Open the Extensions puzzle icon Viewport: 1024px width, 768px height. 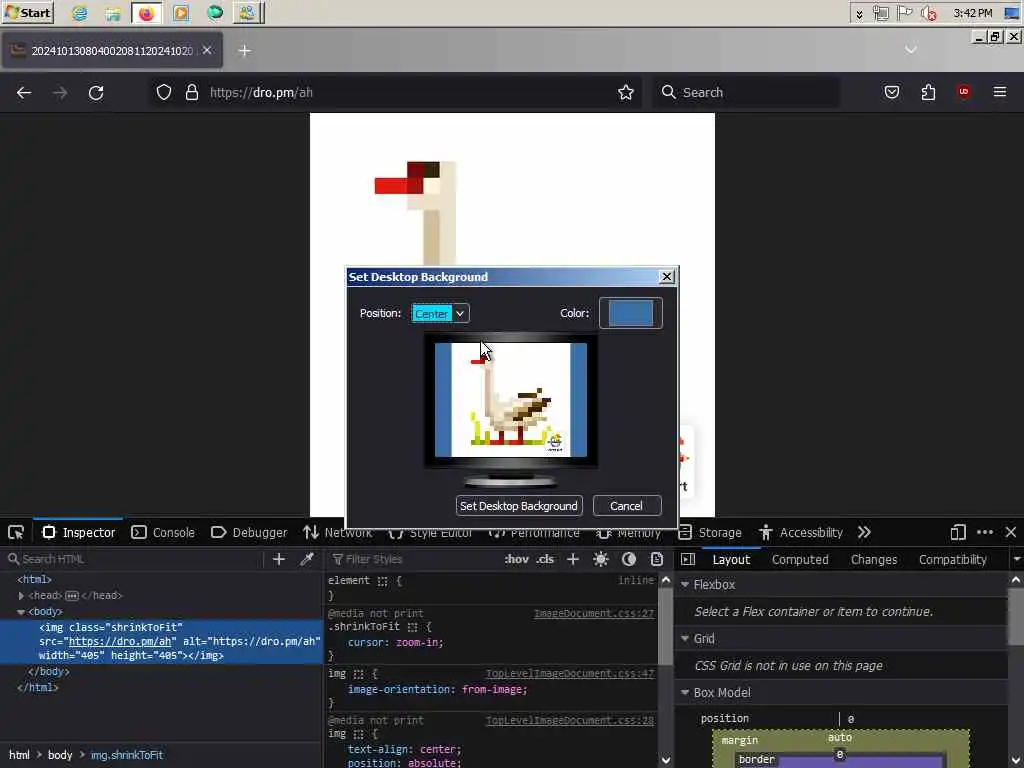pyautogui.click(x=928, y=92)
